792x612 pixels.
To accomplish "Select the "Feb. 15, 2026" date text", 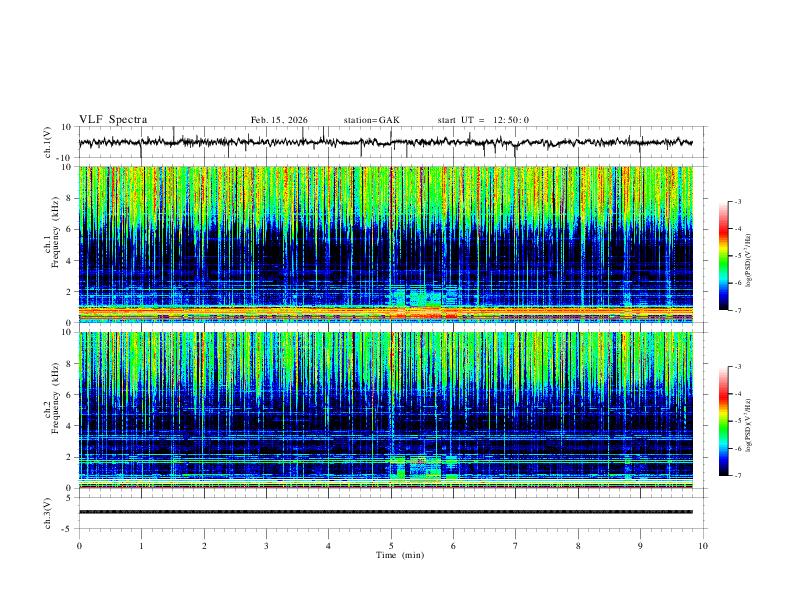I will point(279,120).
